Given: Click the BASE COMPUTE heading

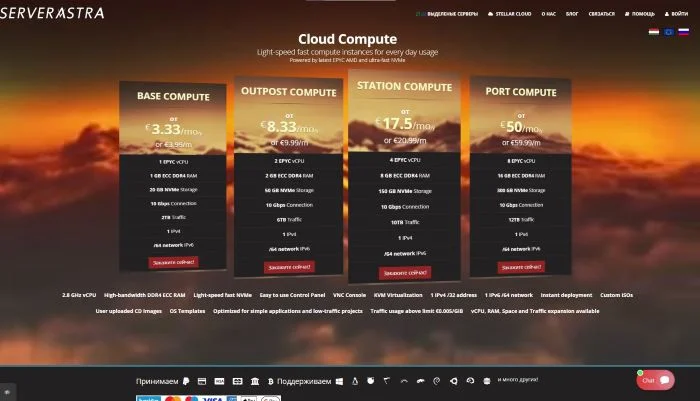Looking at the screenshot, I should (x=173, y=96).
